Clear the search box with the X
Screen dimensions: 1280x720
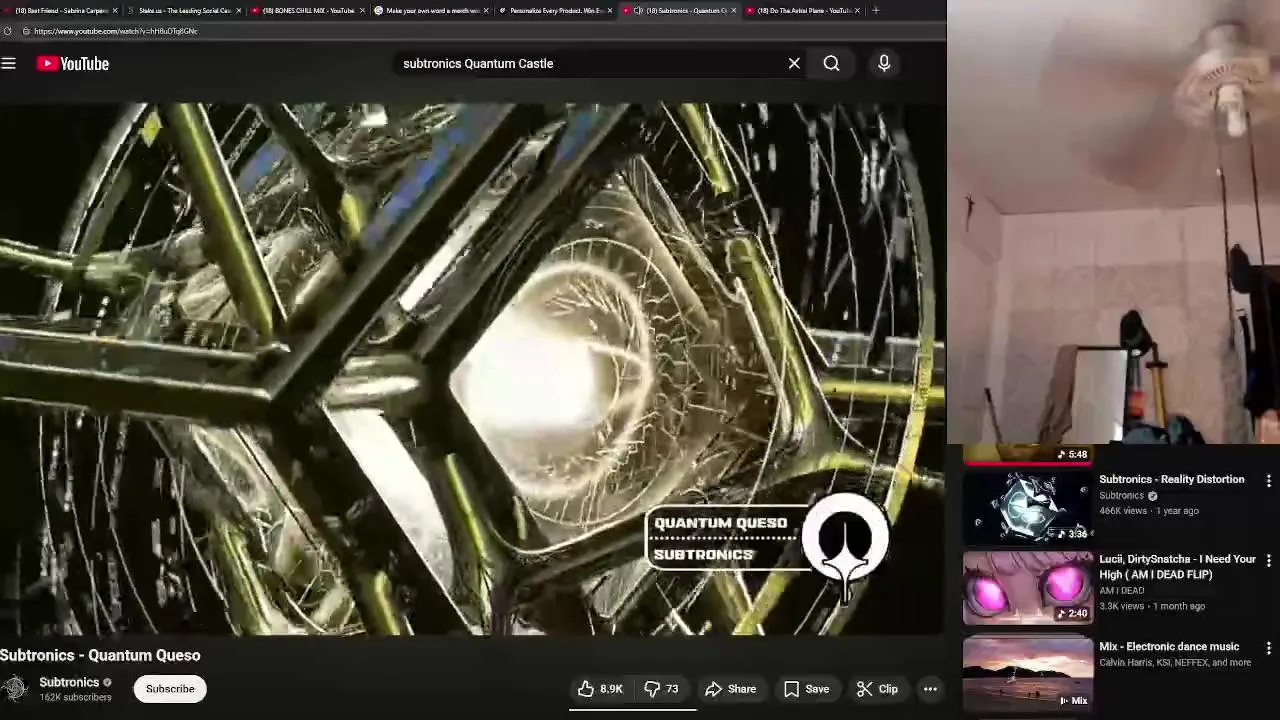click(x=794, y=63)
